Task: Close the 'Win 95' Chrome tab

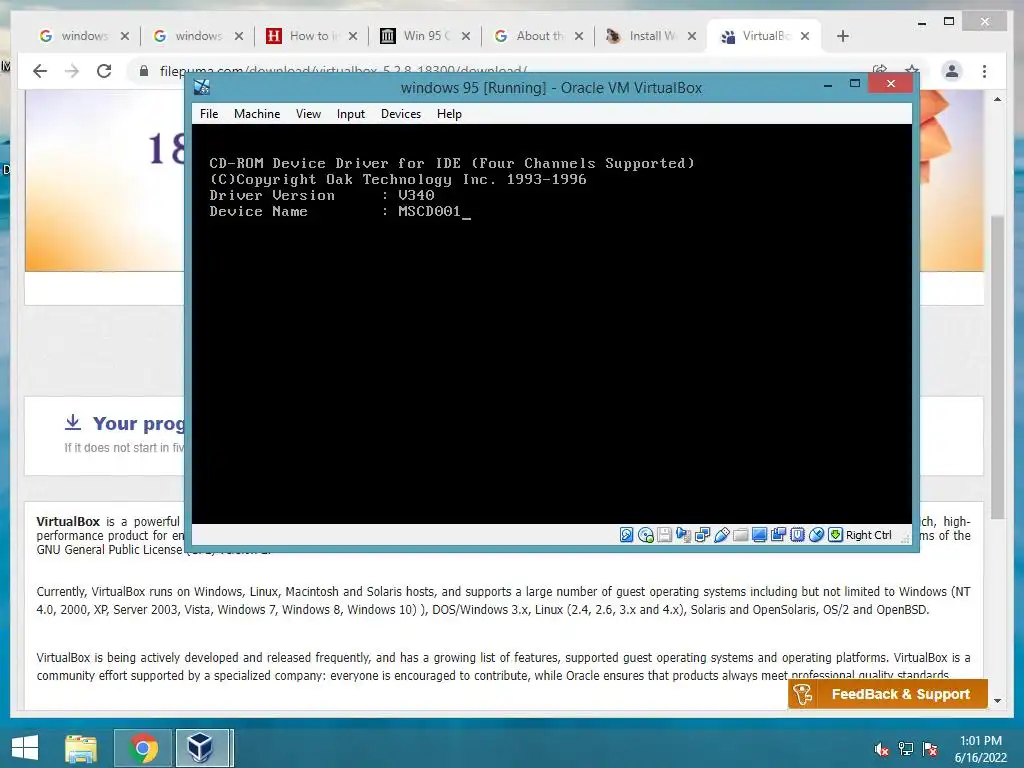Action: (x=466, y=36)
